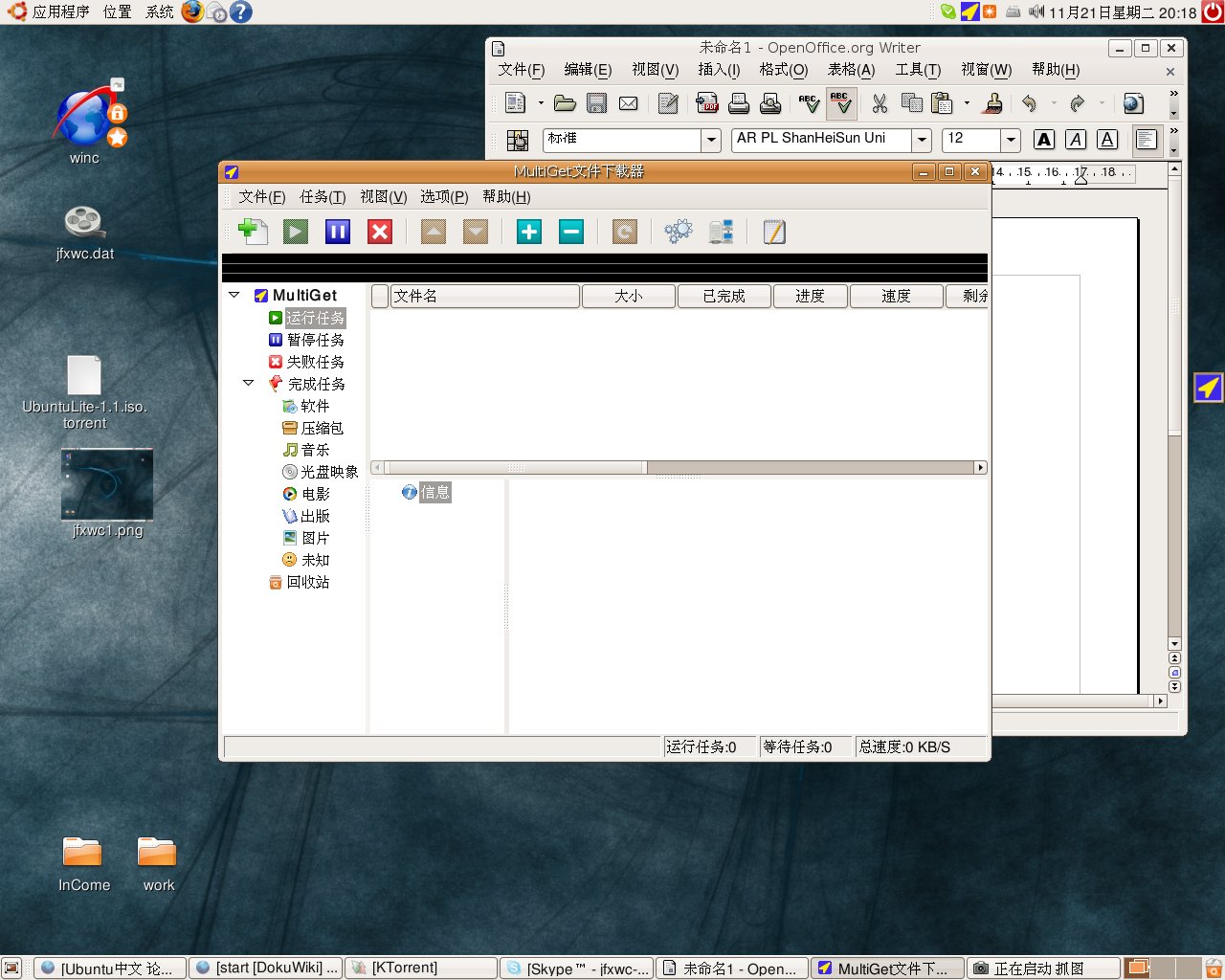
Task: Open the New document dropdown arrow in Writer
Action: click(x=541, y=103)
